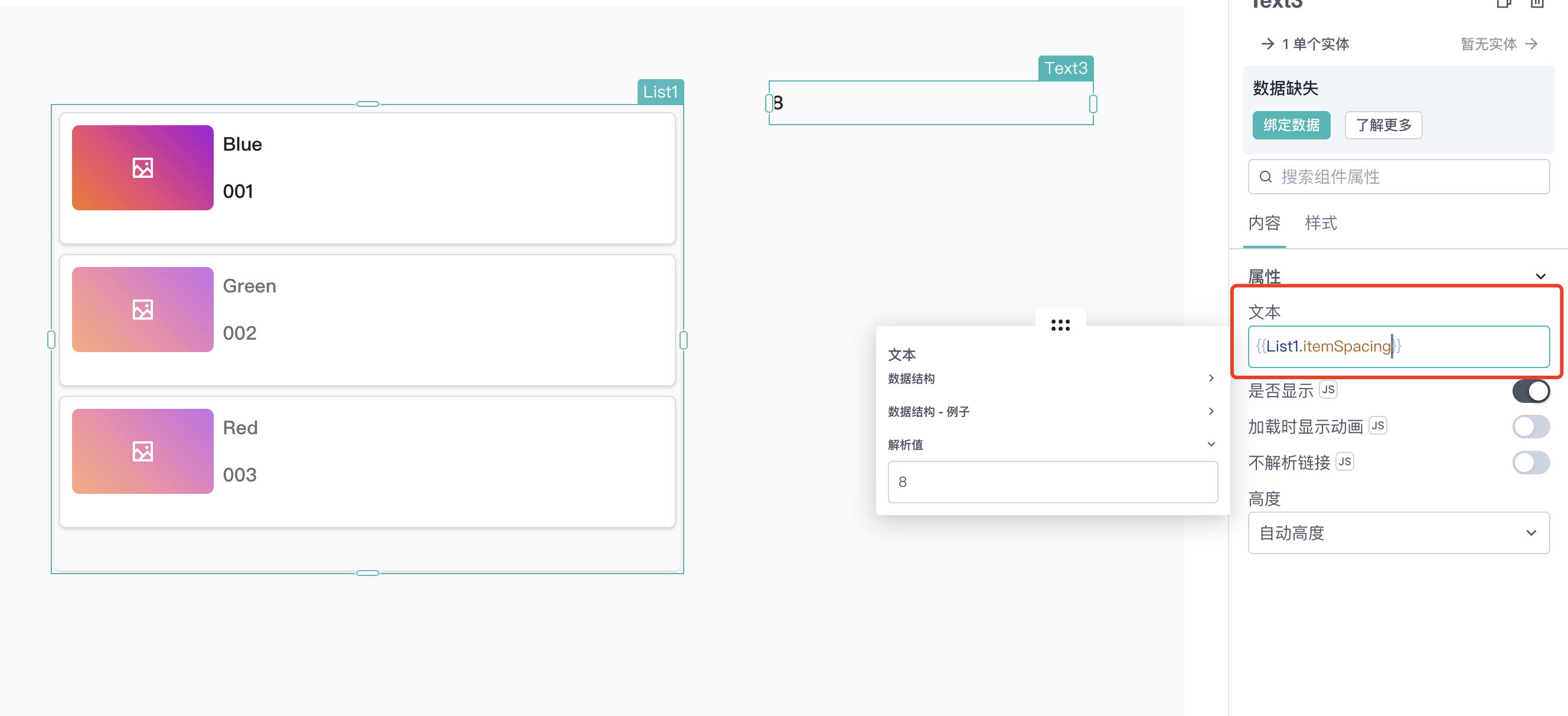Click the Red gradient image thumbnail

click(x=142, y=451)
